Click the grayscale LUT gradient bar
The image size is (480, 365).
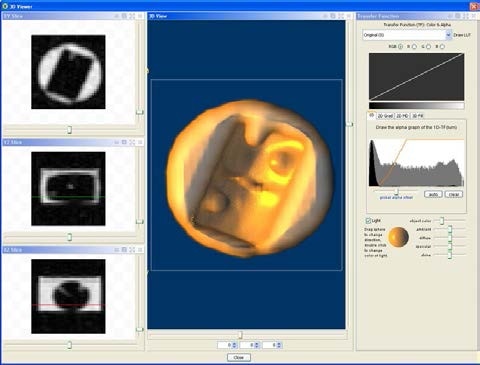416,106
